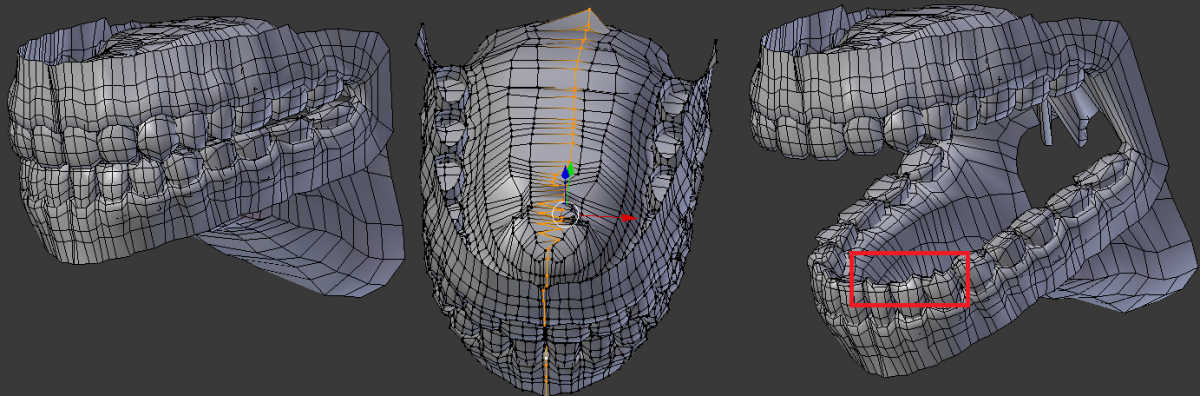Select the closed-jaw teeth model on the left

(205, 150)
